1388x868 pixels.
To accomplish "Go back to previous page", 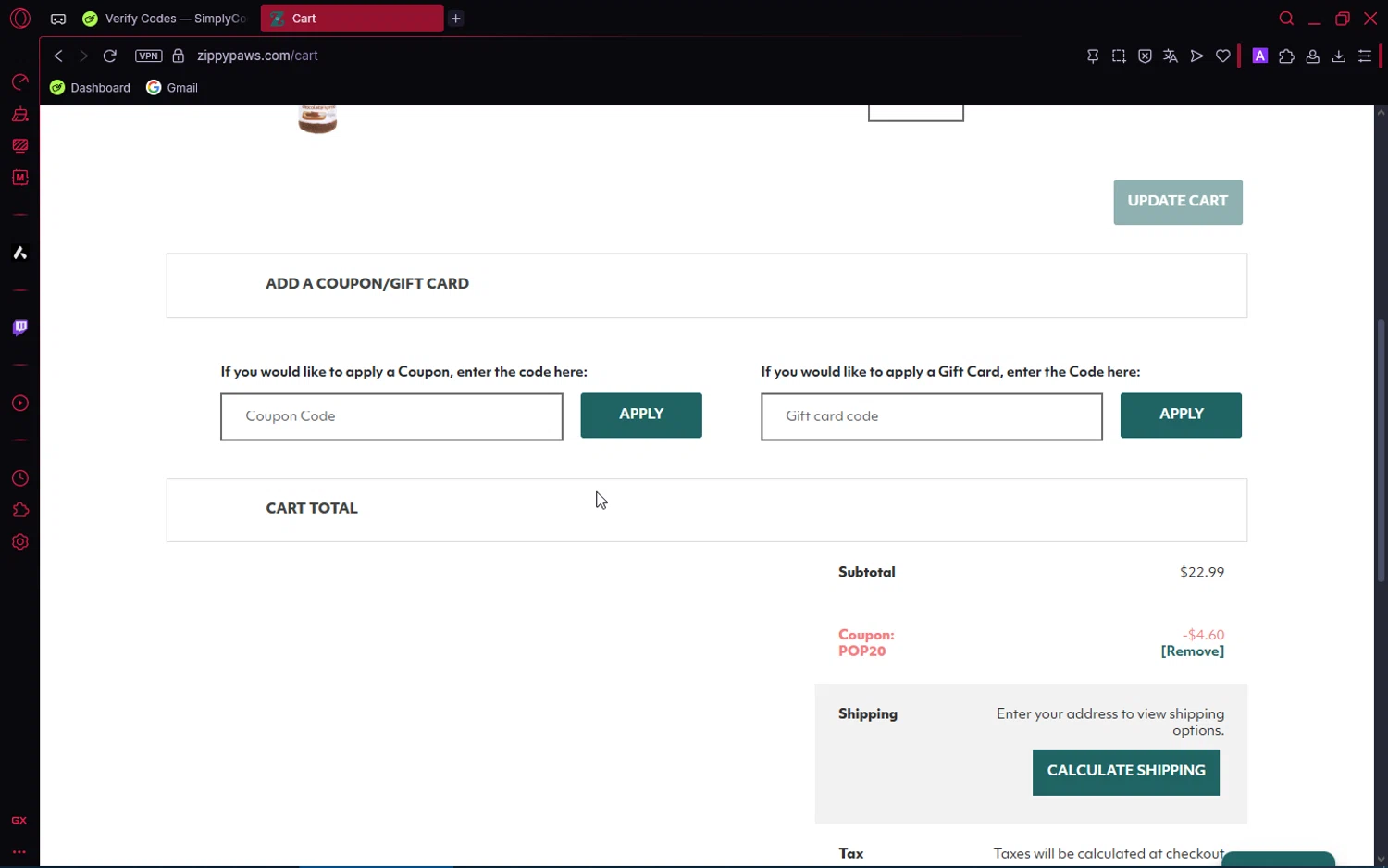I will coord(58,56).
